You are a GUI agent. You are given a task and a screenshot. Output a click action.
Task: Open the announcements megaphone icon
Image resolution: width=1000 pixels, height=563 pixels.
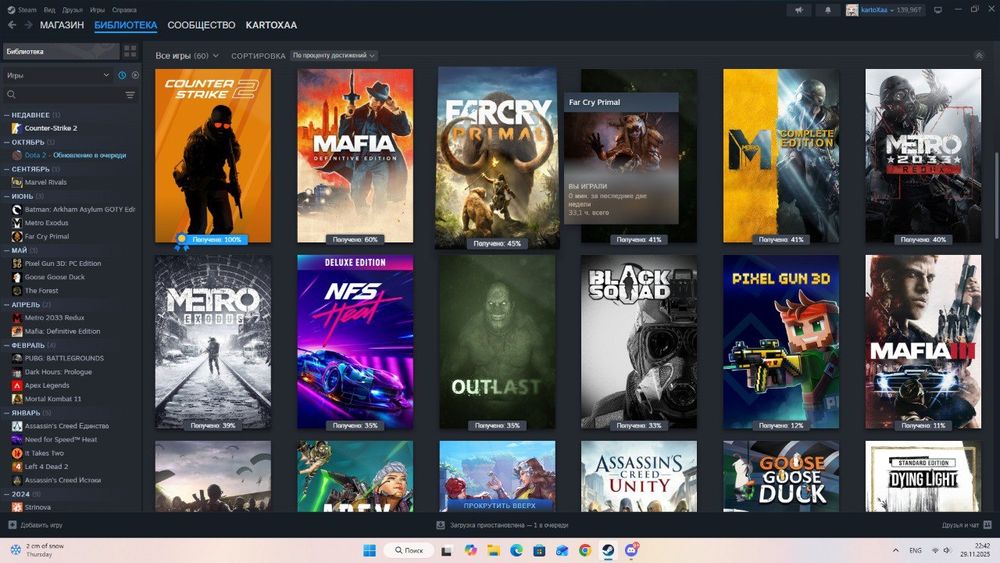[x=798, y=10]
